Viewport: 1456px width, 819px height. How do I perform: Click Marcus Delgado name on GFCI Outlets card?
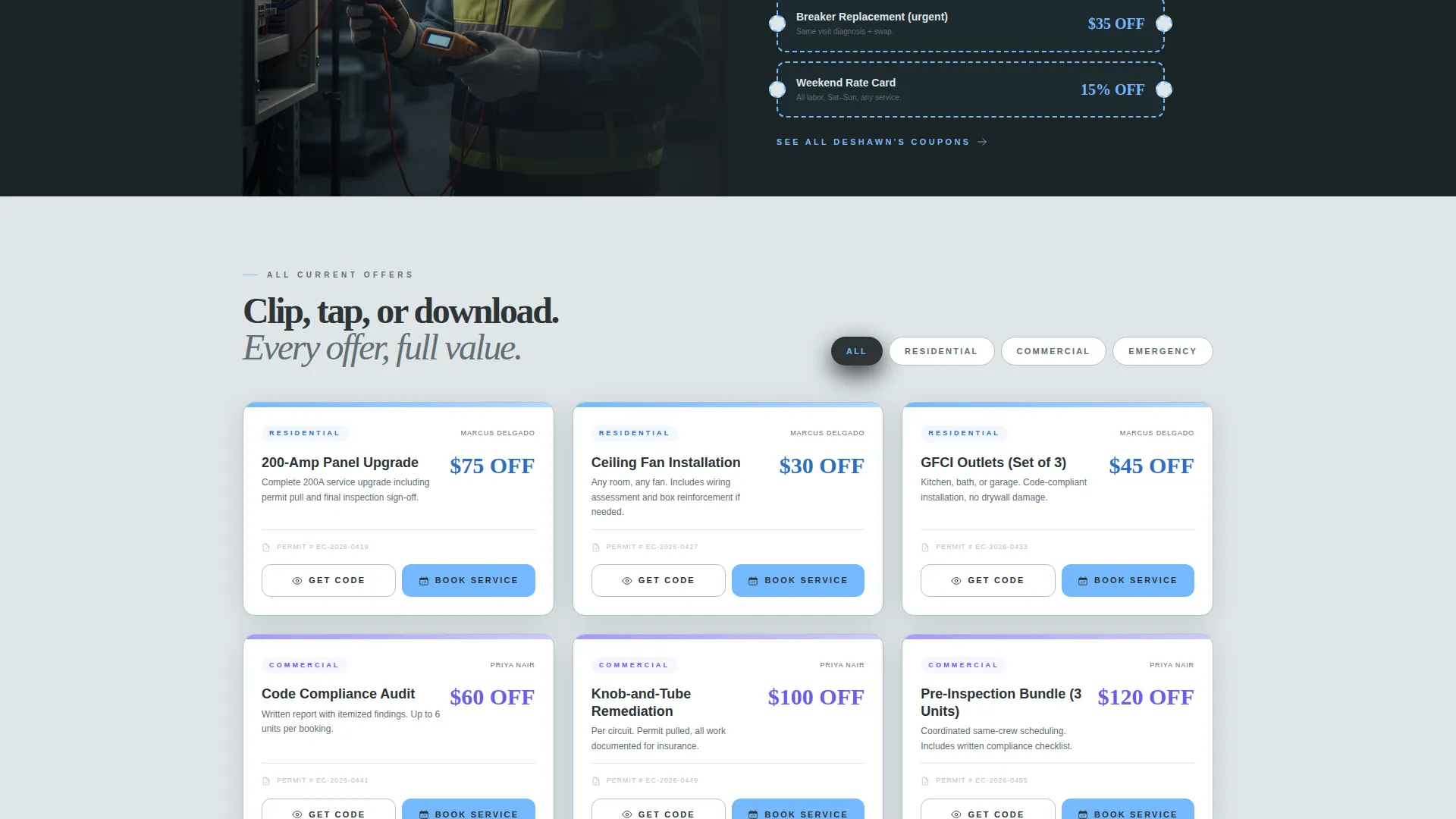[x=1156, y=433]
